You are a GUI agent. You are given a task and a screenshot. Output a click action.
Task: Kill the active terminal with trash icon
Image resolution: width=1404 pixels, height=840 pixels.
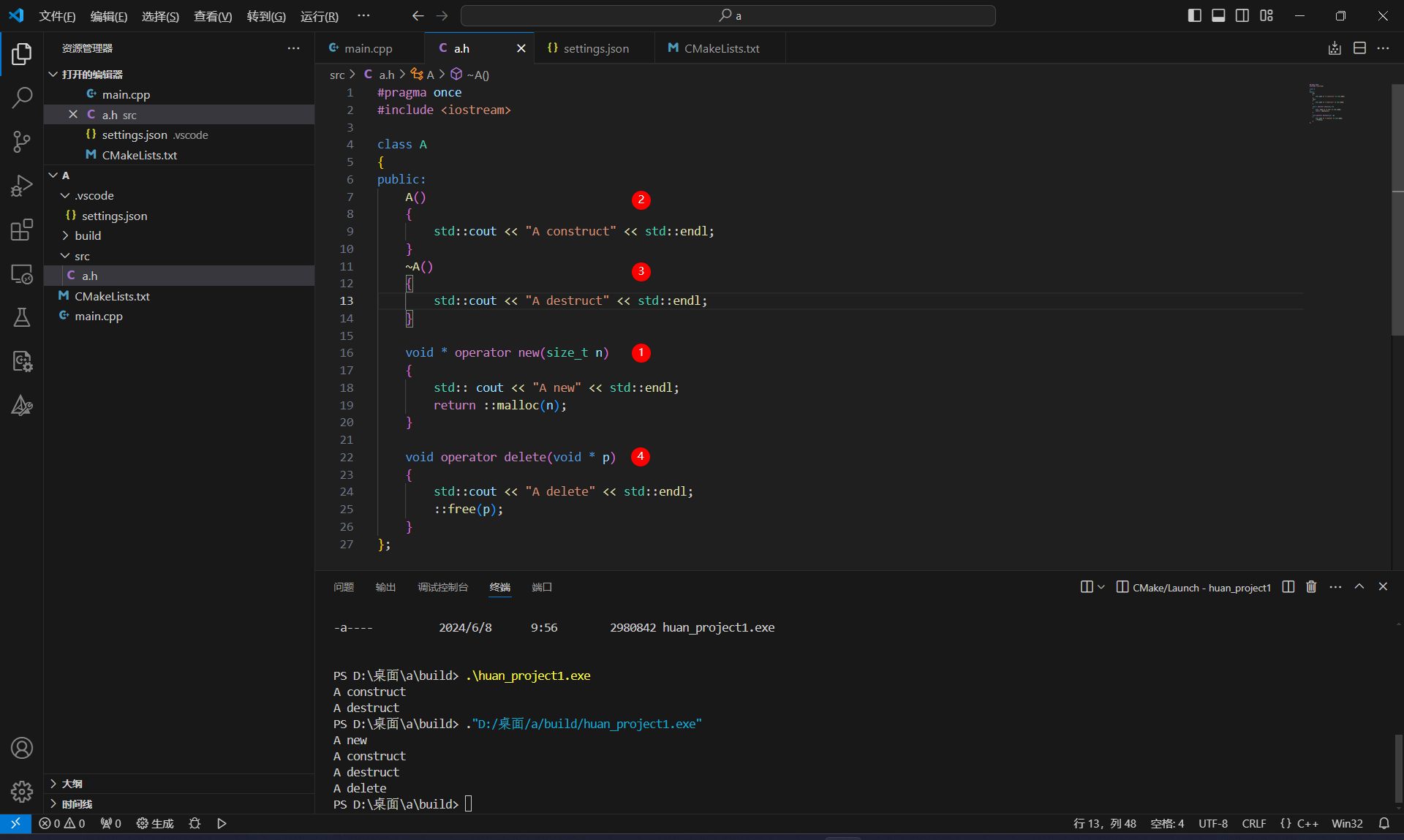(x=1310, y=586)
